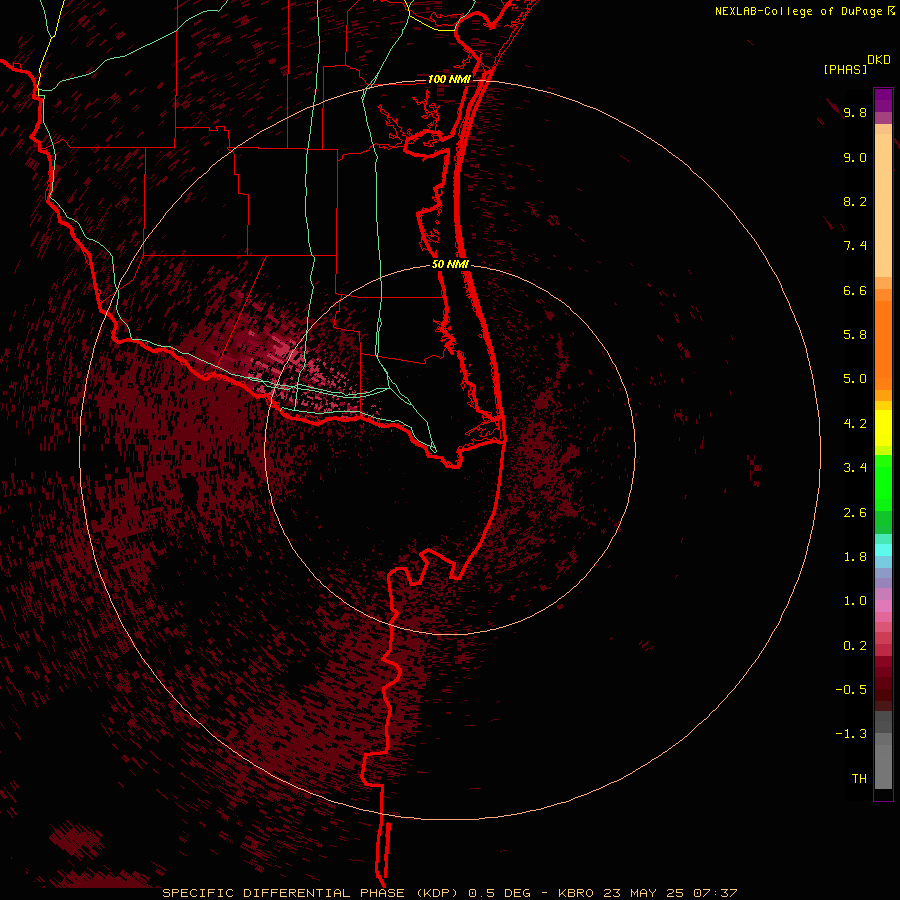Click the 1.8 scale value
The width and height of the screenshot is (900, 900).
coord(855,557)
